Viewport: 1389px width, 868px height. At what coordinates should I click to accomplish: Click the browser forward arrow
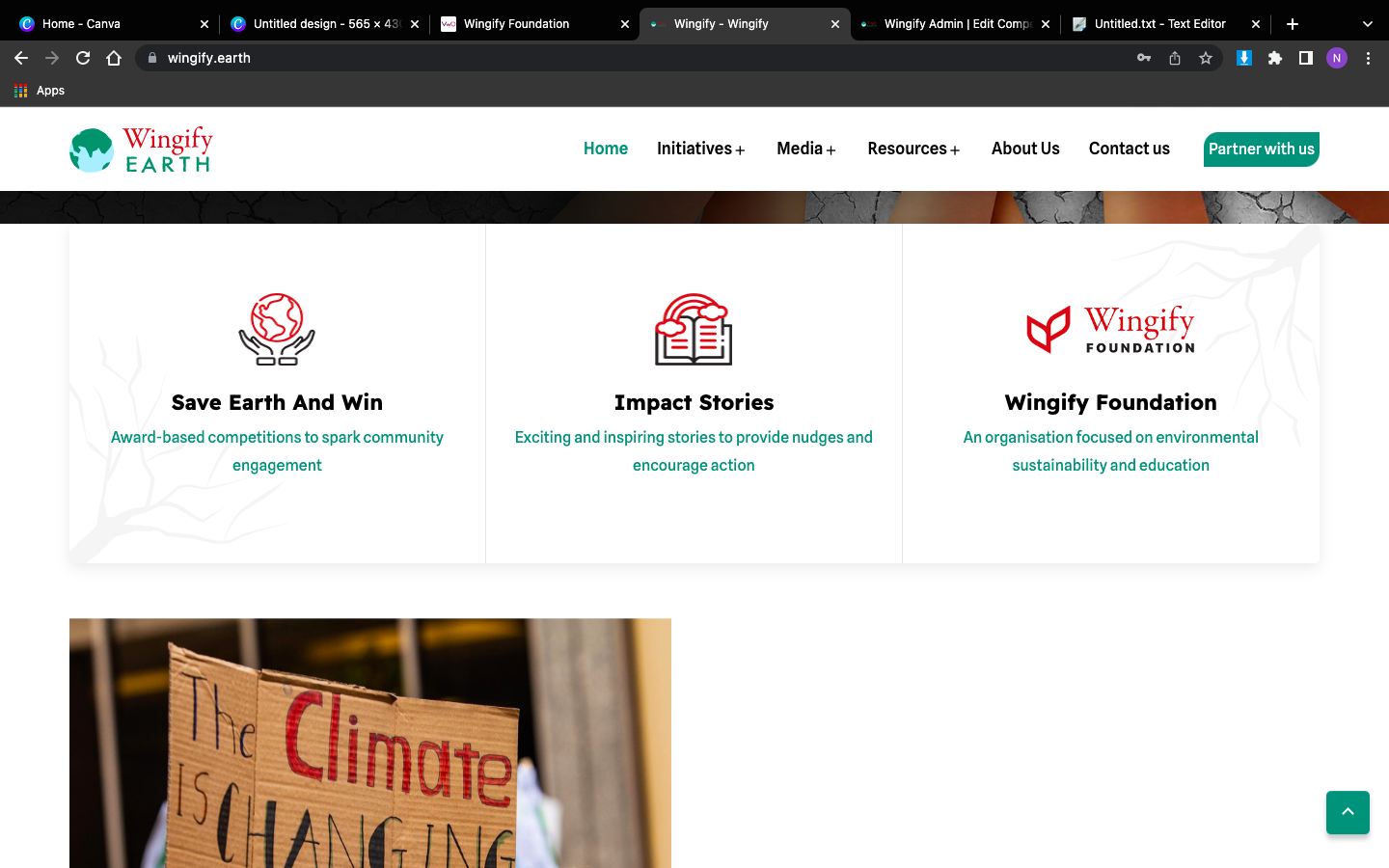pos(52,58)
